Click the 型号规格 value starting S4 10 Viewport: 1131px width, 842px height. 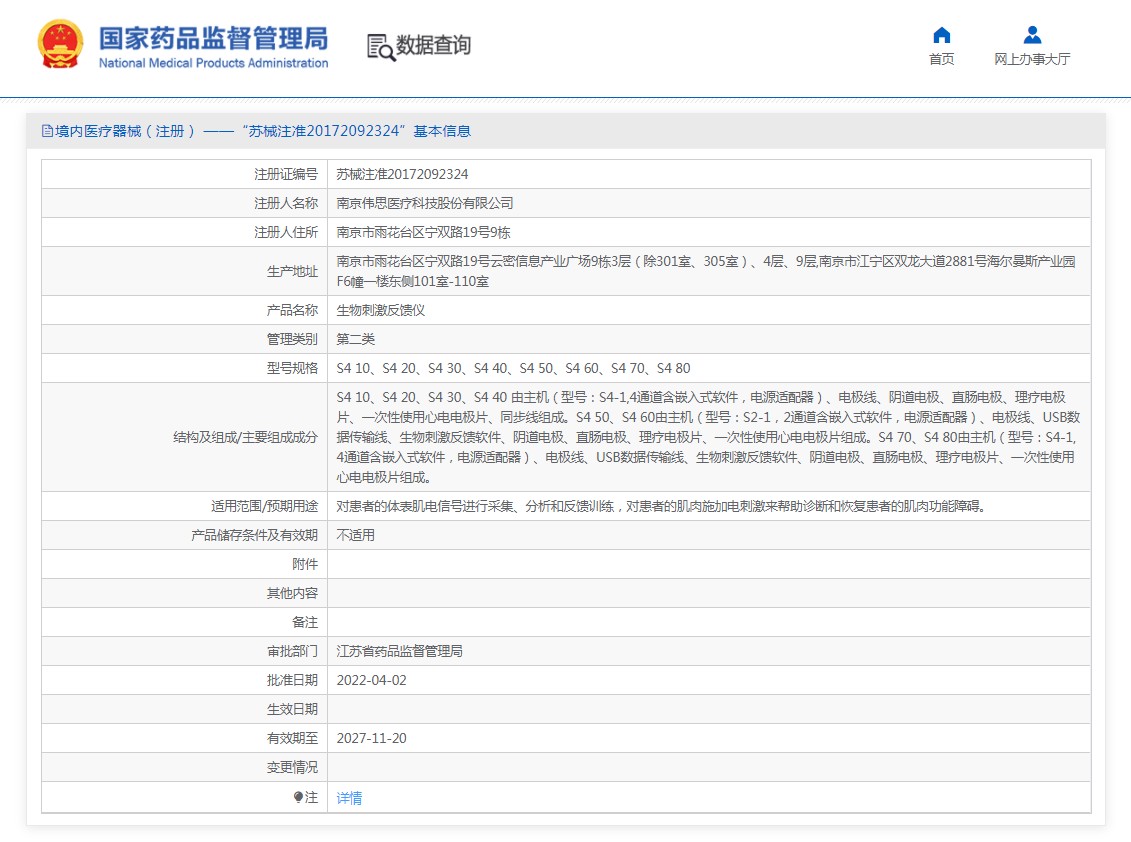click(x=513, y=368)
